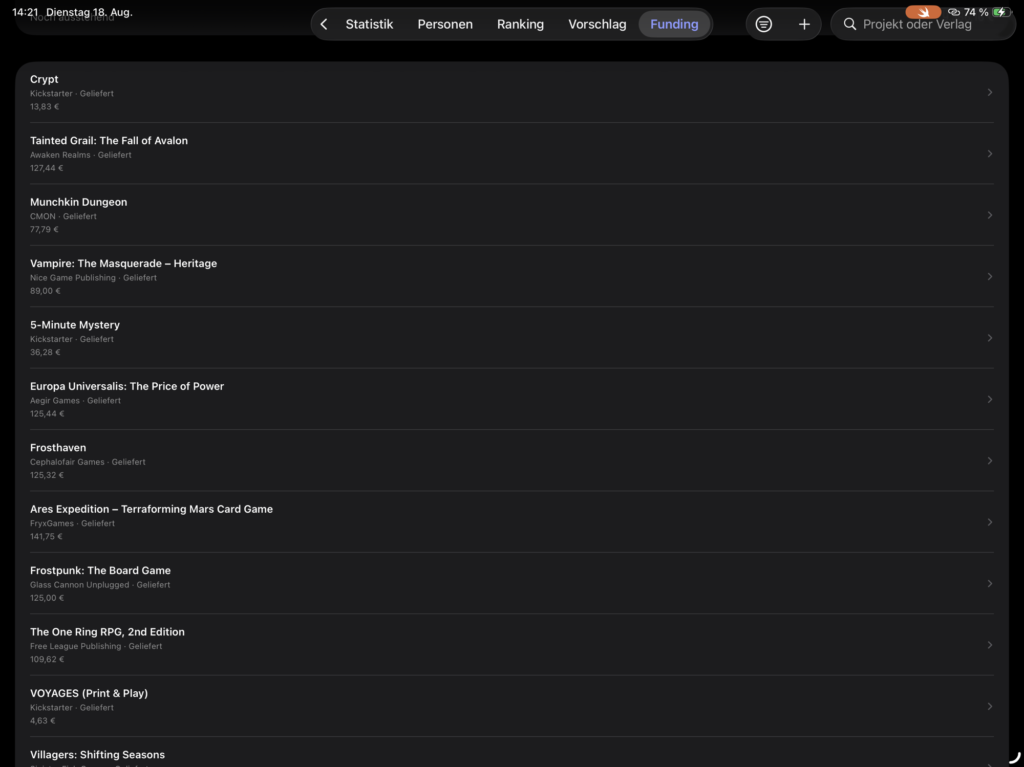Open Frostpunk row chevron
Screen dimensions: 1024x767
(989, 583)
